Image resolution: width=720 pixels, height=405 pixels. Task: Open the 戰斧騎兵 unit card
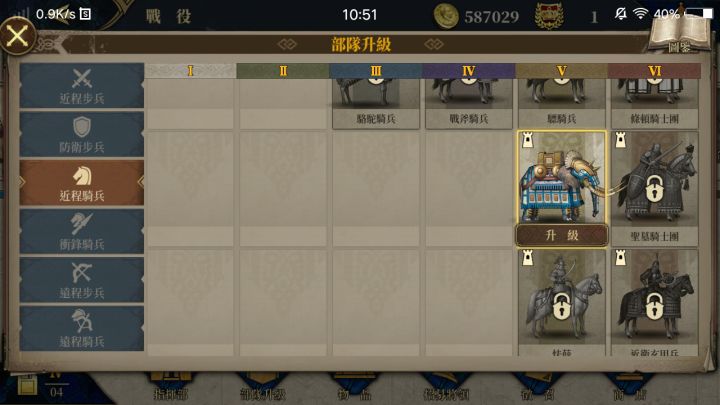(469, 104)
